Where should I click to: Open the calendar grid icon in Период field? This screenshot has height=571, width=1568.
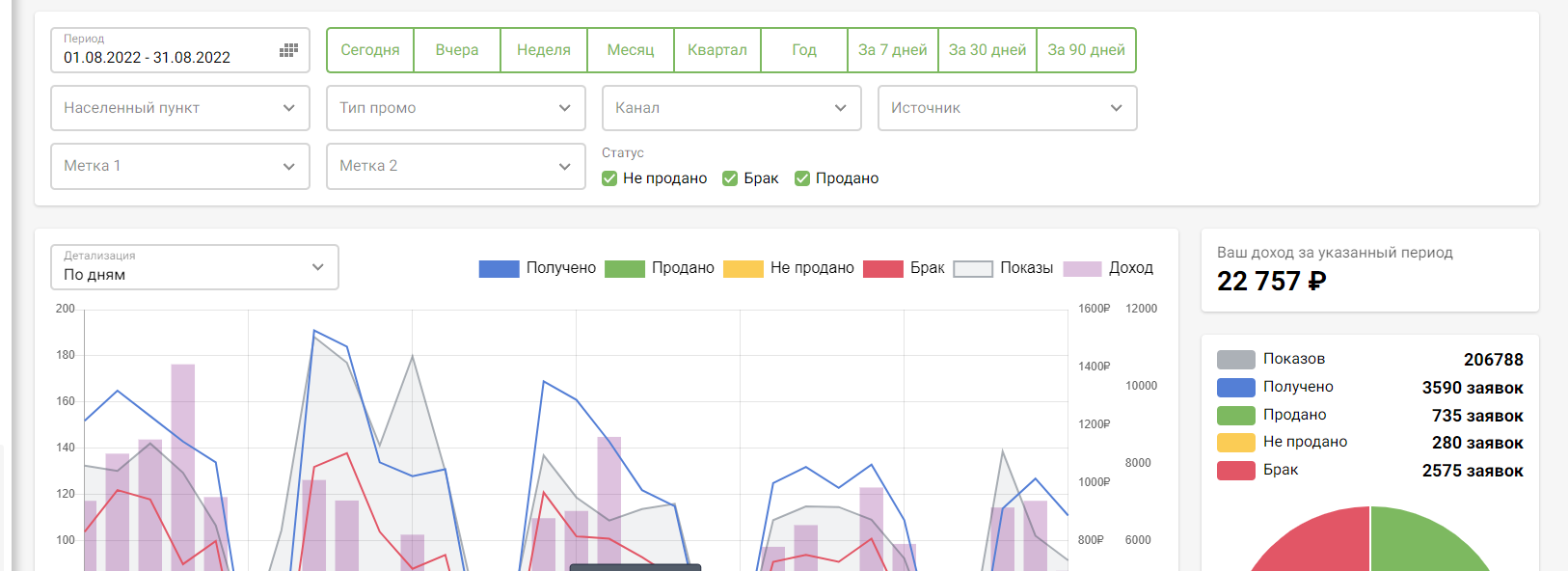coord(288,50)
